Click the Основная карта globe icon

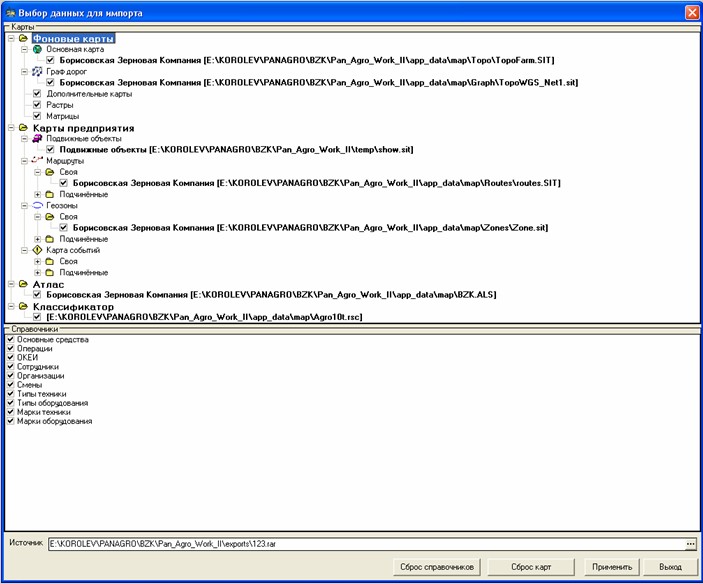[x=38, y=49]
